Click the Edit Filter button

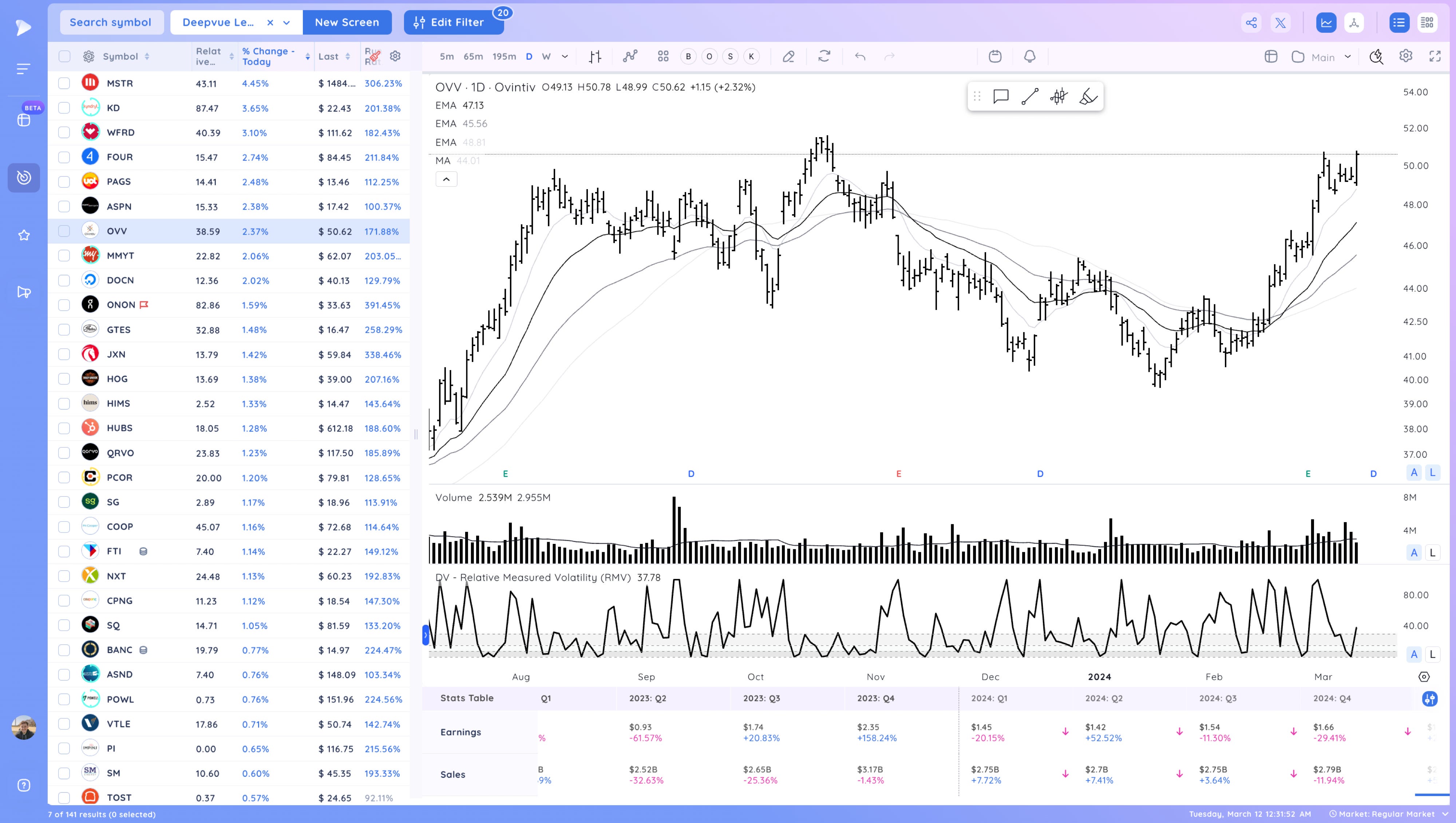(x=454, y=23)
